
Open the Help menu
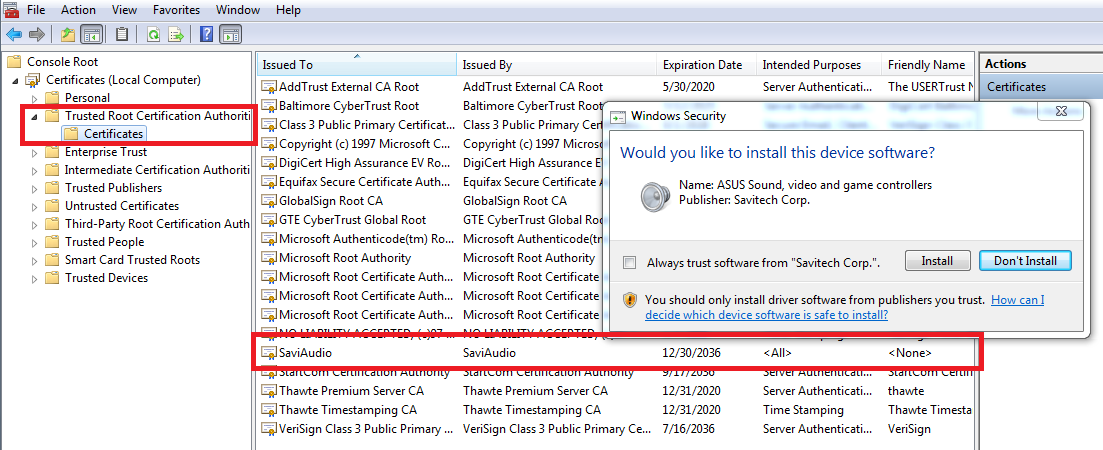pos(288,10)
